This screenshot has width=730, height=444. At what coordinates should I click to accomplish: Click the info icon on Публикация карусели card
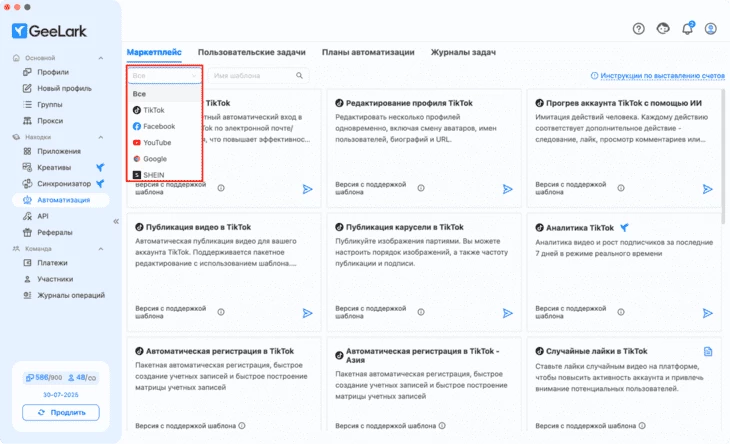(x=421, y=312)
